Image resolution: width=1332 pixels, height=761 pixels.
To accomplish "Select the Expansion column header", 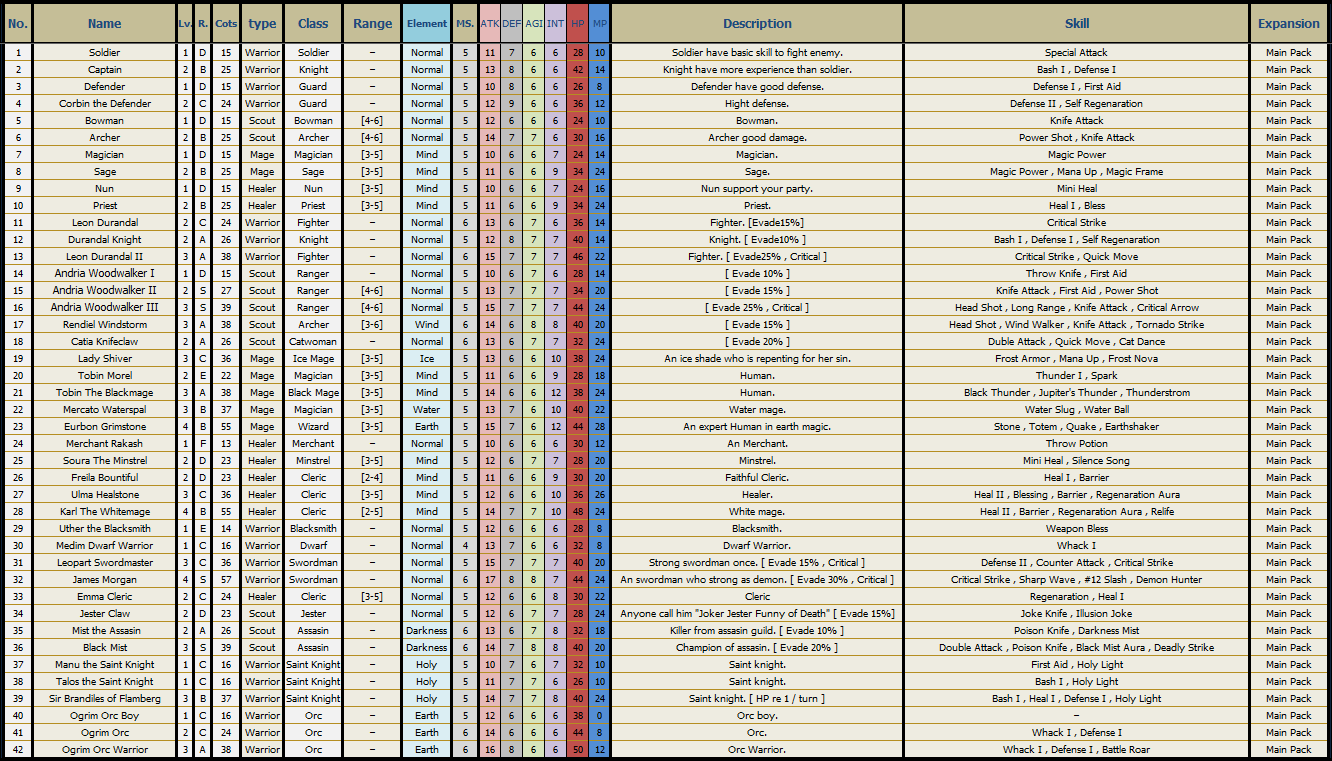I will (1289, 24).
